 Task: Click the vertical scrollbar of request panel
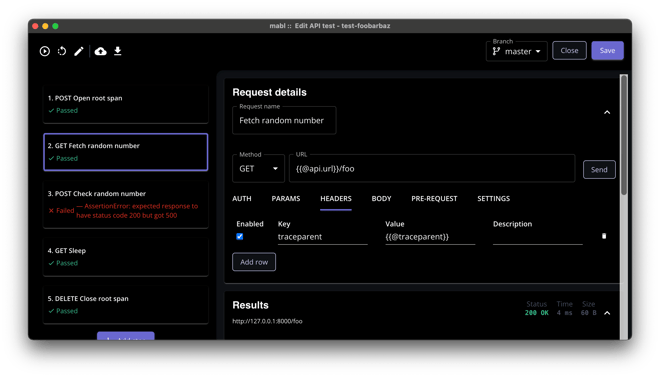click(x=624, y=135)
